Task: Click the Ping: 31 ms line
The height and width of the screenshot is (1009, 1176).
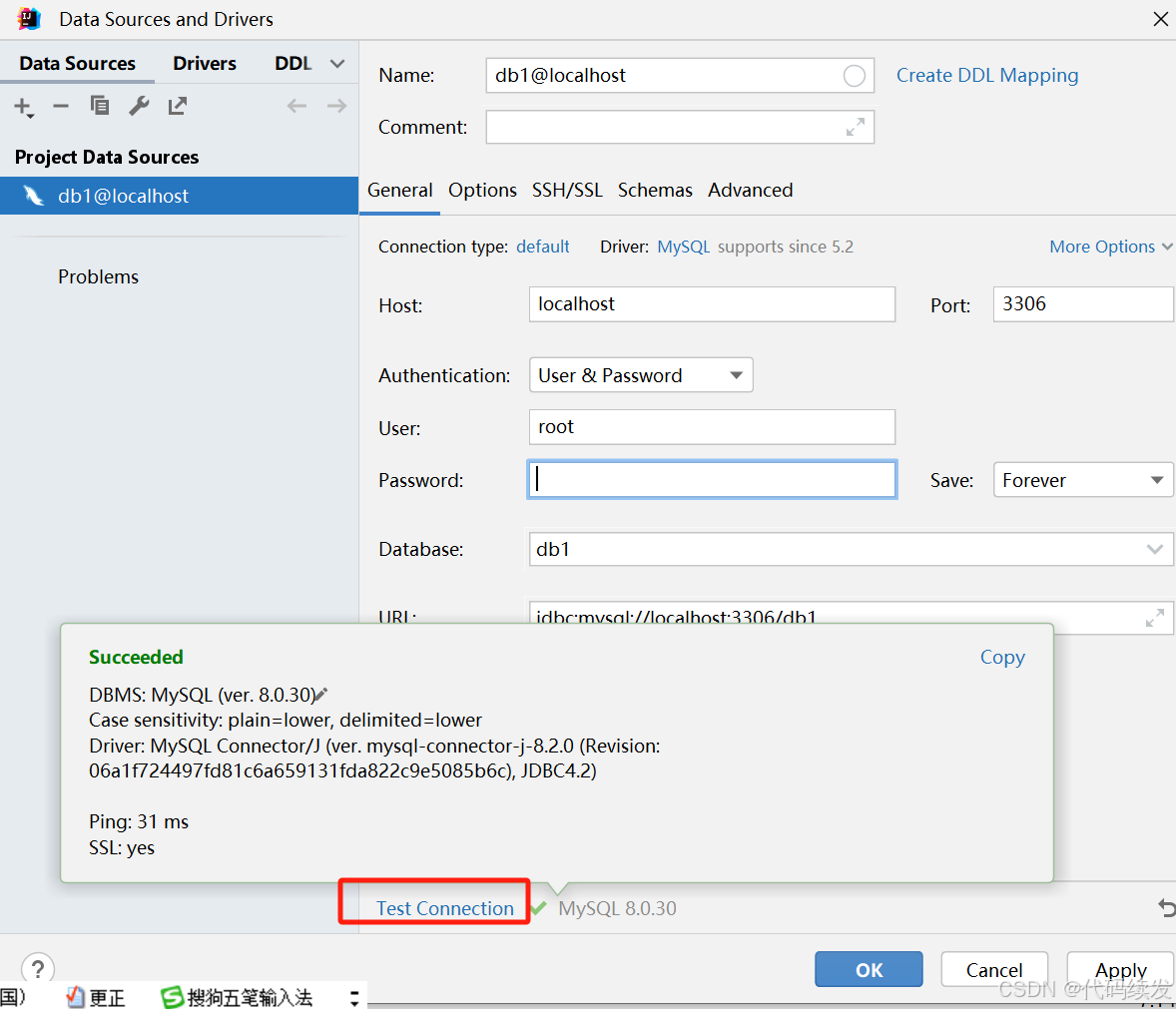Action: coord(139,821)
